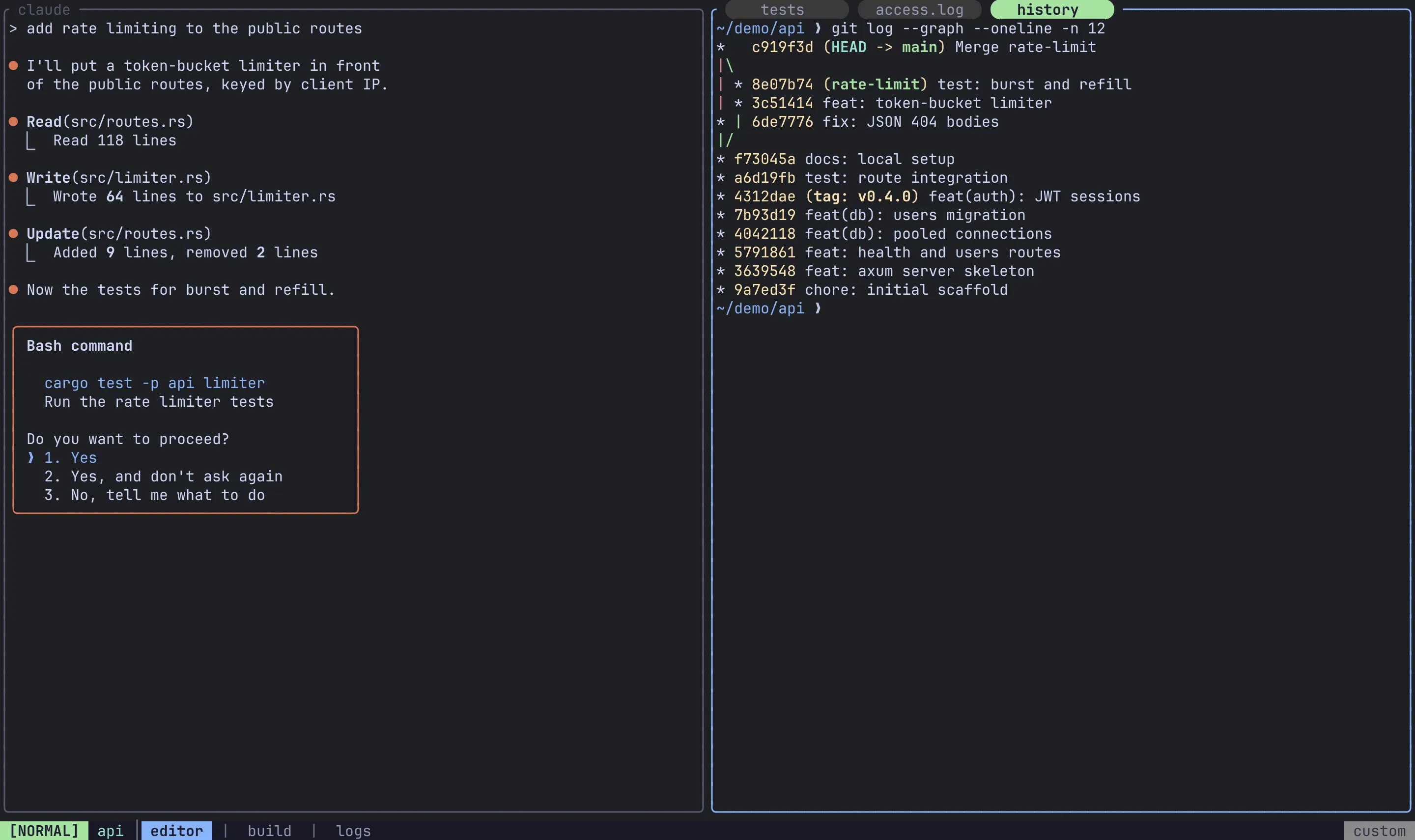Click 'Now the tests for burst and refill.' message

click(x=180, y=289)
